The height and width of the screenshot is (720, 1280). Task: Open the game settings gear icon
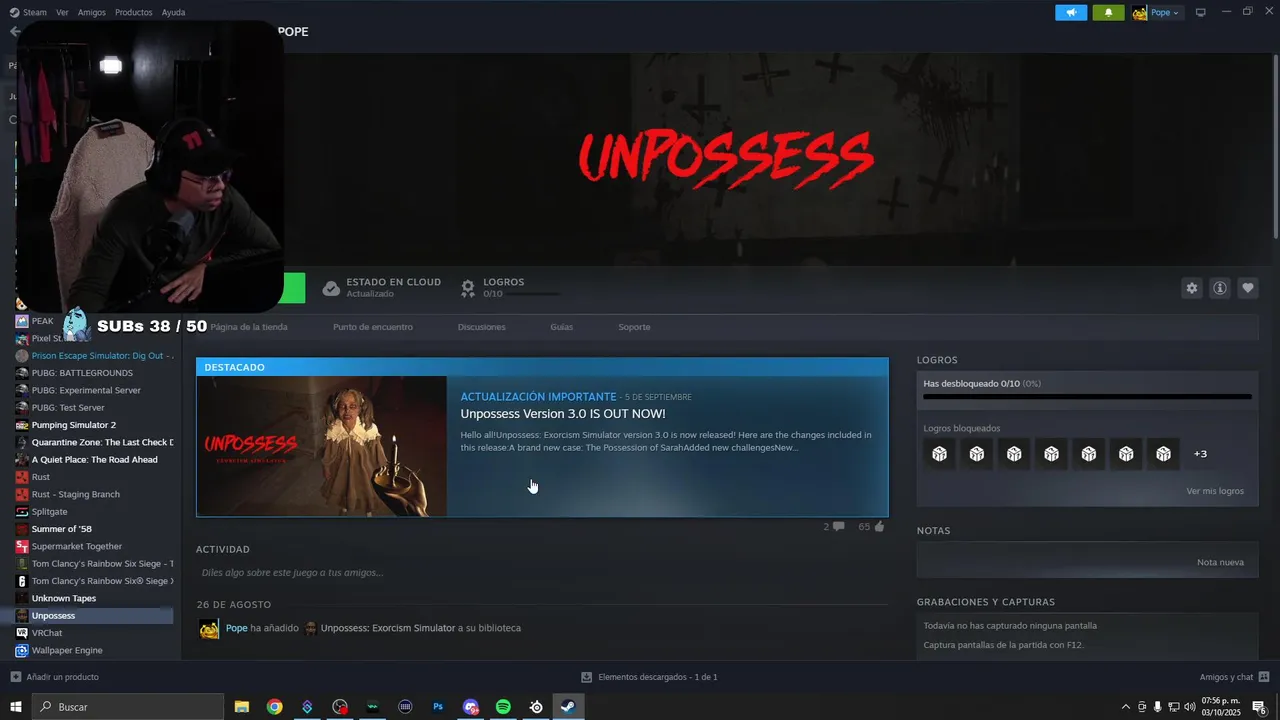[x=1191, y=288]
